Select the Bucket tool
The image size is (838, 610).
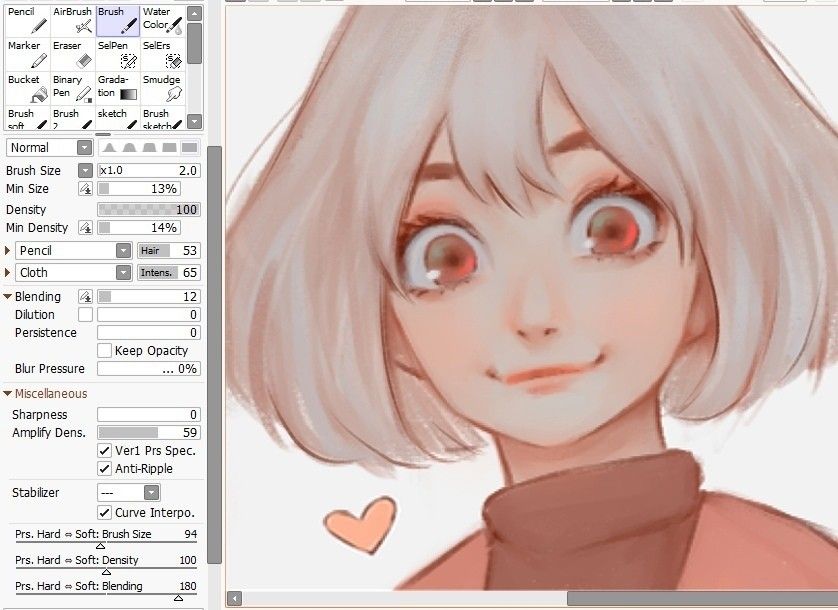28,88
